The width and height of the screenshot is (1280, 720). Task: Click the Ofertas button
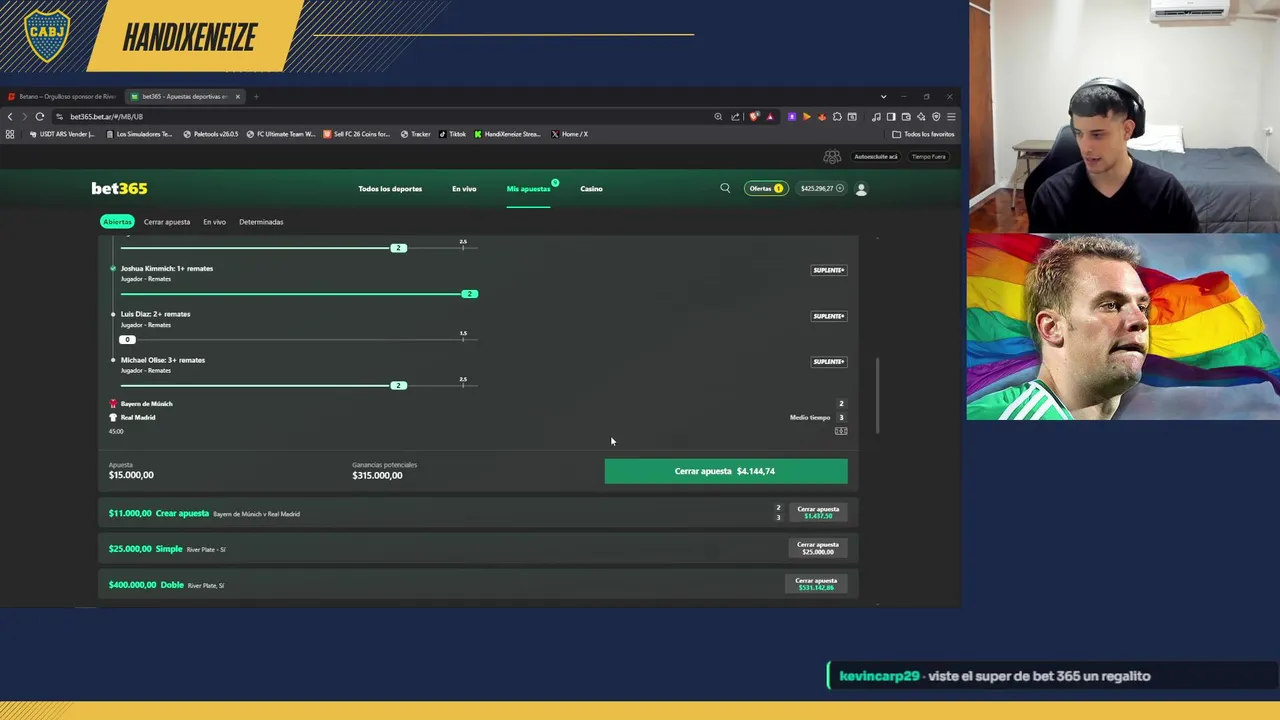pyautogui.click(x=766, y=188)
